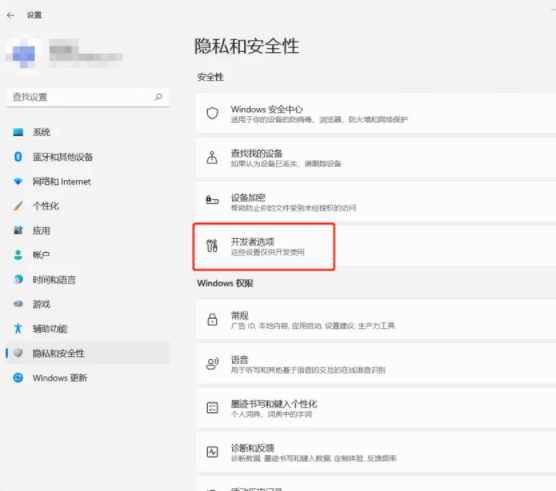Click the 设置 window title text

(x=34, y=15)
